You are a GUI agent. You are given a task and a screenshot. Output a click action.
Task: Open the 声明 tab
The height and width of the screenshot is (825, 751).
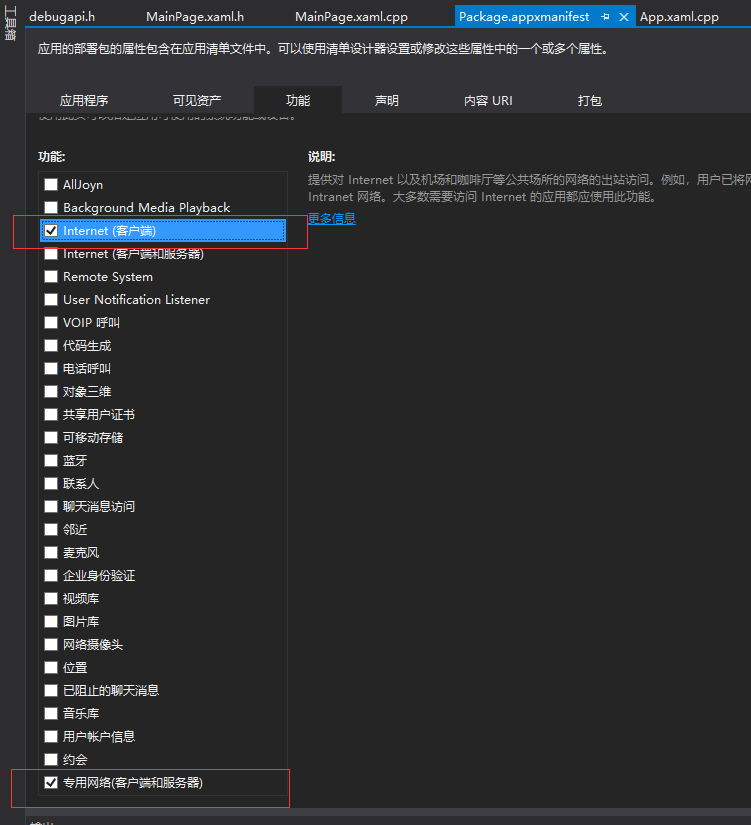coord(386,101)
